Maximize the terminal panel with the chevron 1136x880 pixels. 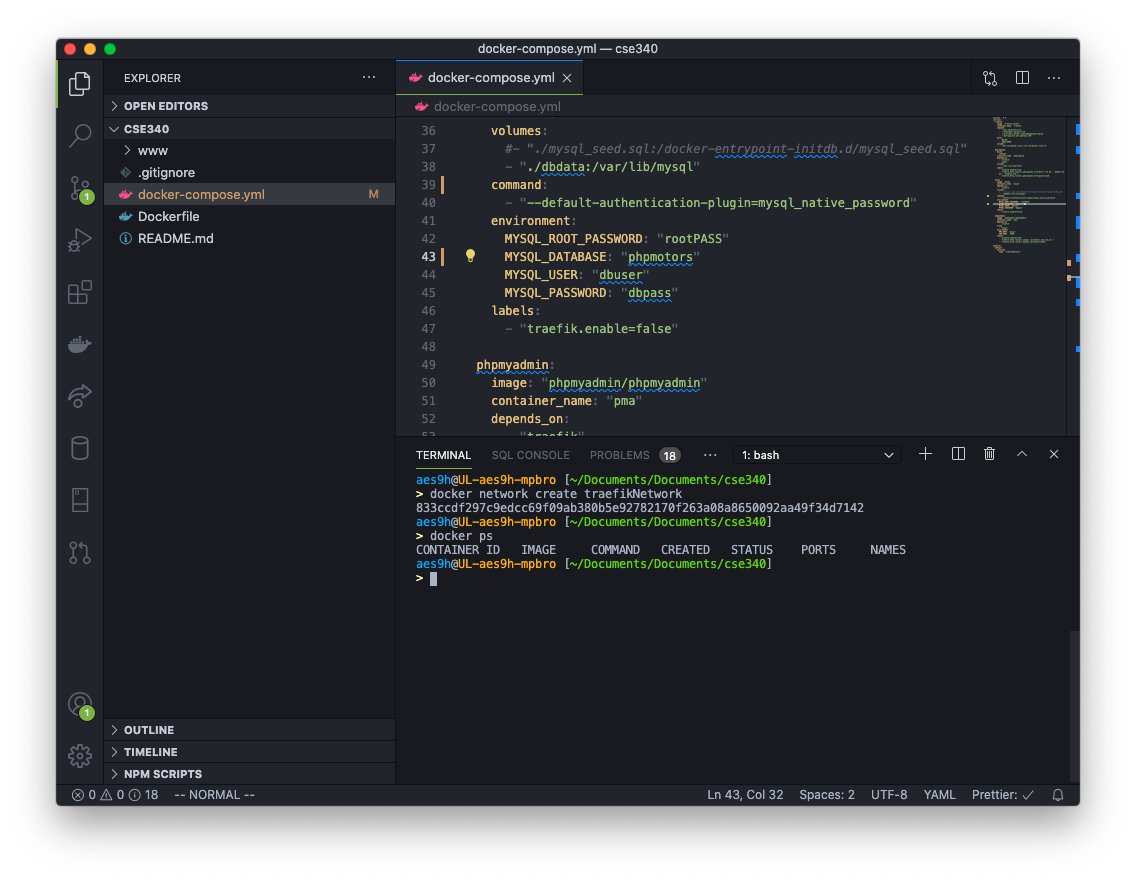1021,454
